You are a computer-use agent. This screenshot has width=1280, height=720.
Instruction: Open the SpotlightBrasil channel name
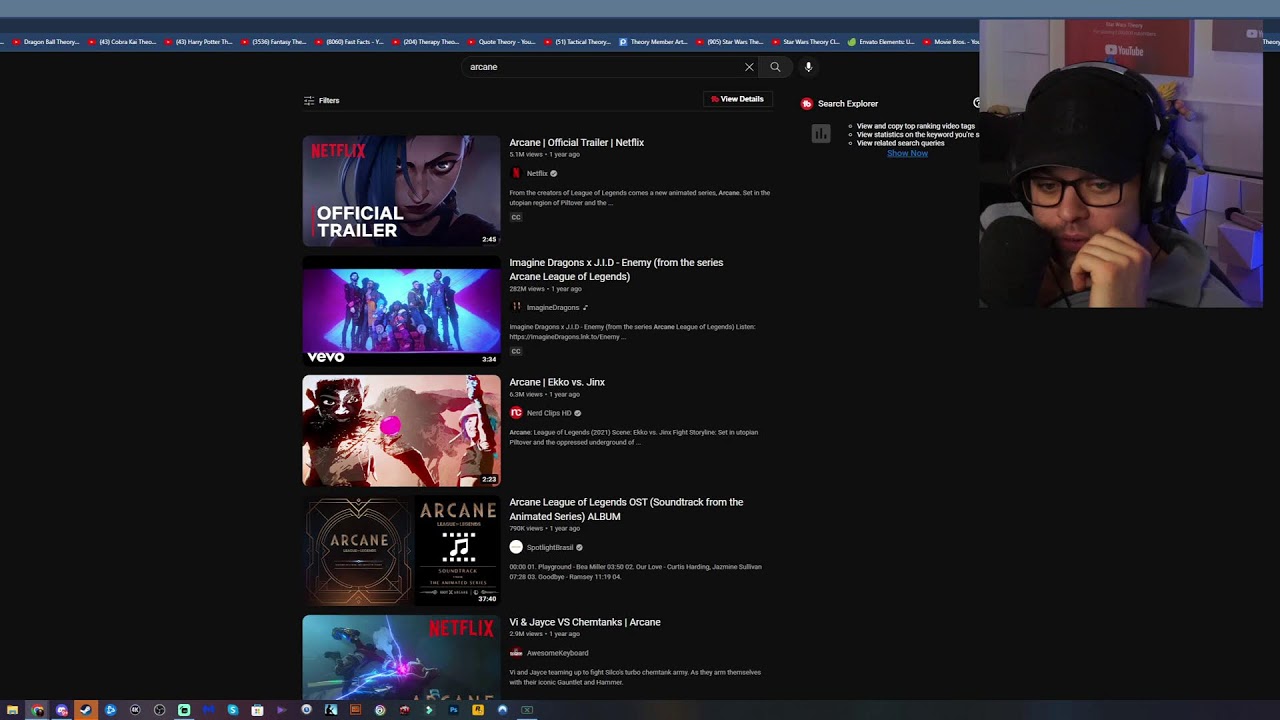pos(550,547)
